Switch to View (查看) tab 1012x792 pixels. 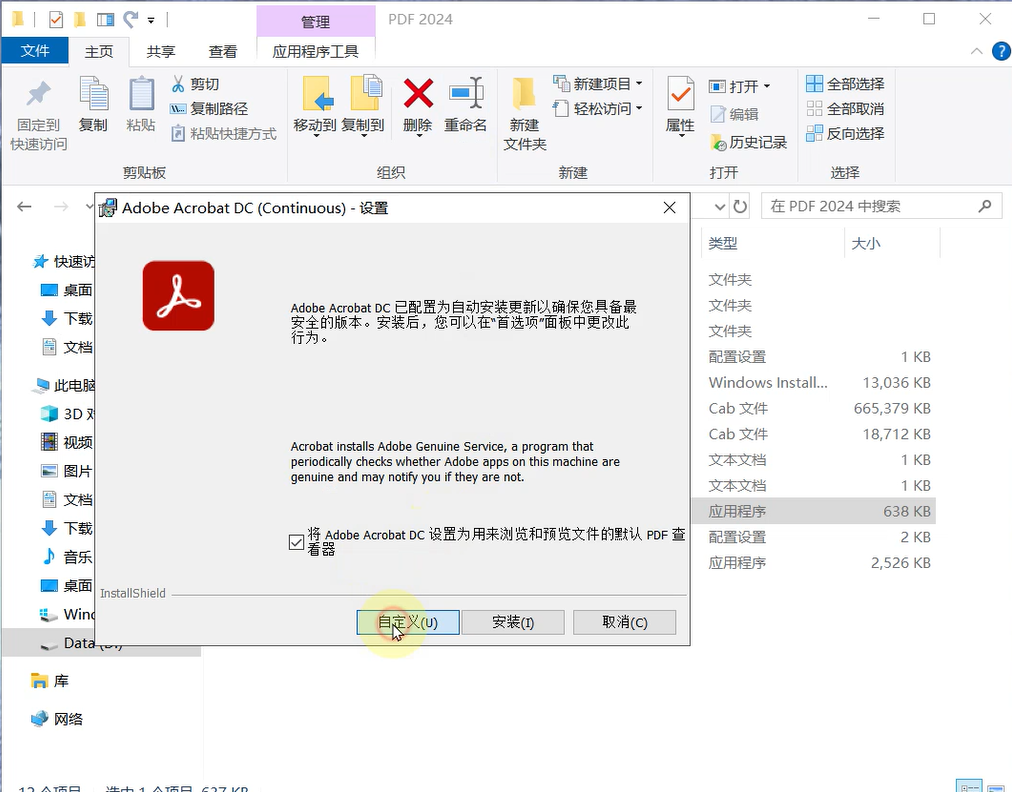pos(223,52)
